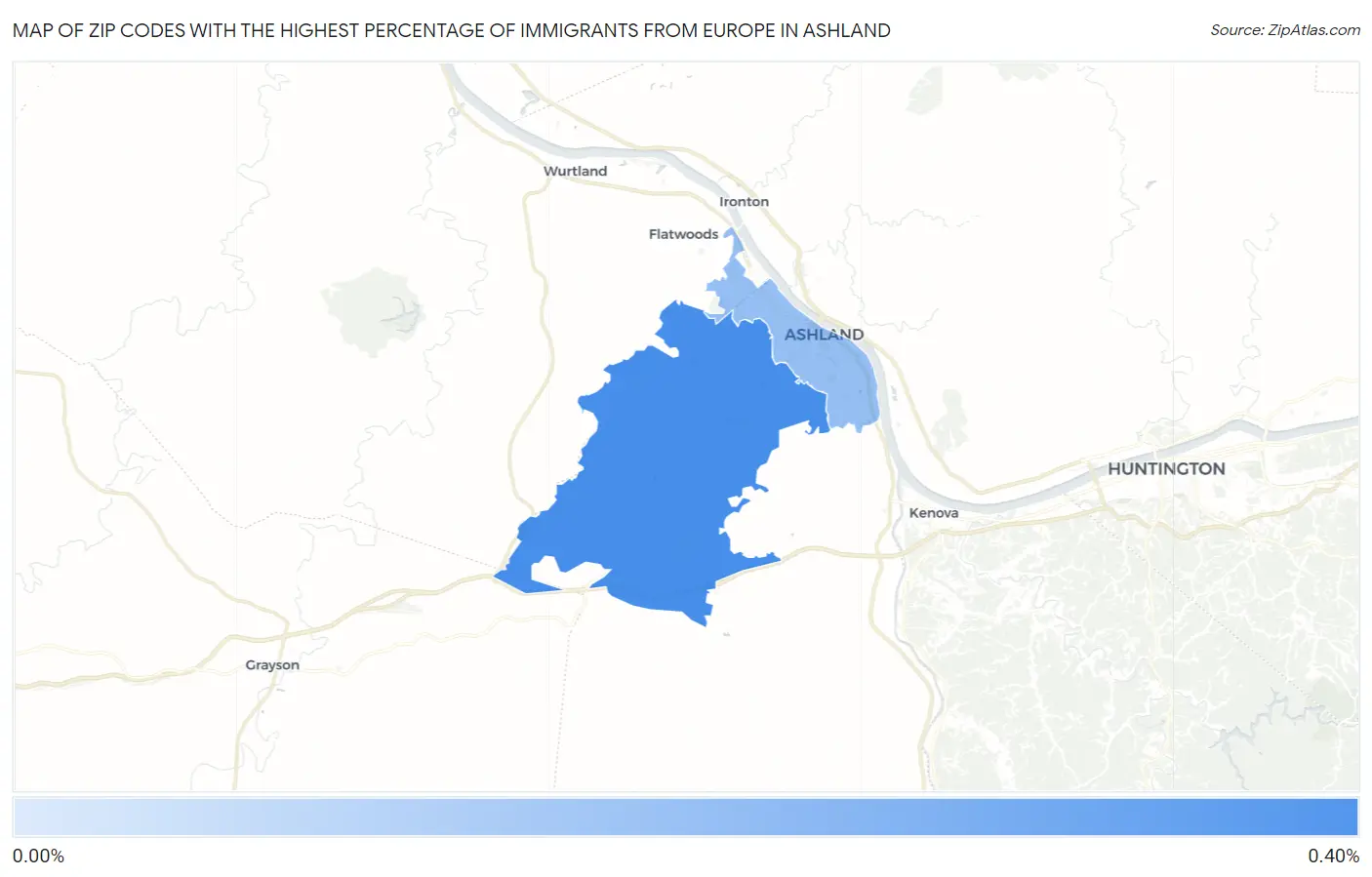Click the Grayson town label

tap(272, 665)
